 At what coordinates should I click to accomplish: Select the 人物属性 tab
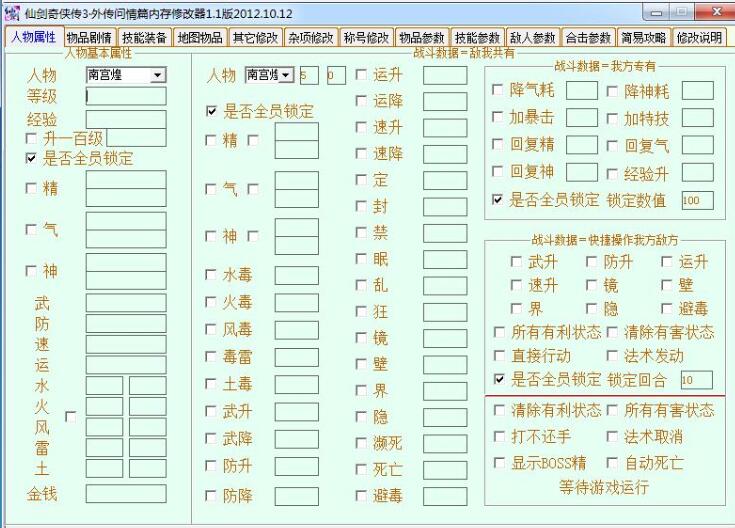pos(34,36)
